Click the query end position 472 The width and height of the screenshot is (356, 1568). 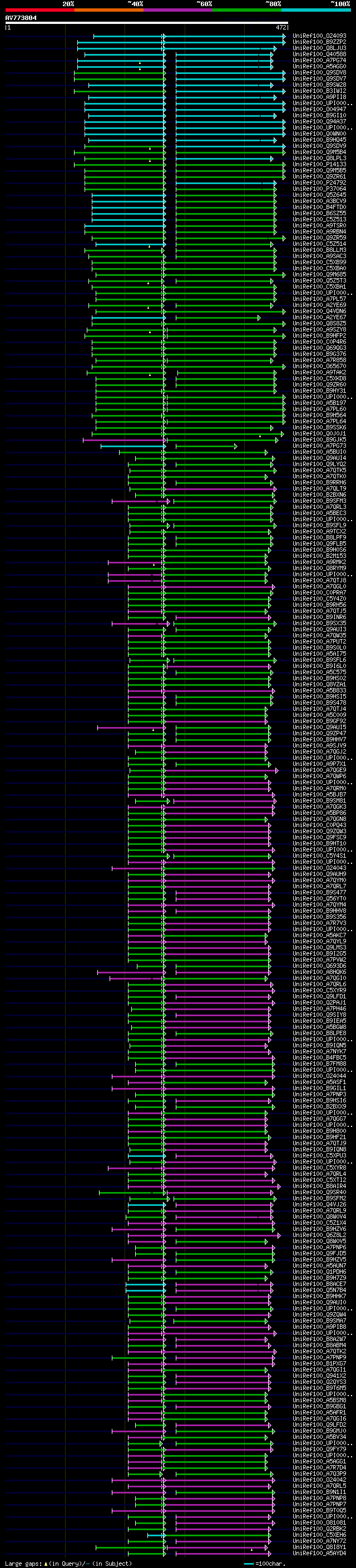[281, 27]
